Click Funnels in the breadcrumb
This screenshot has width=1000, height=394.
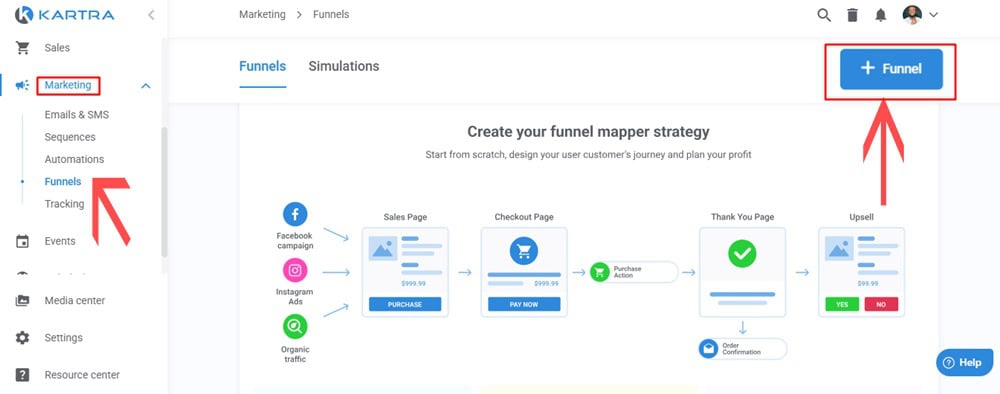(x=331, y=14)
